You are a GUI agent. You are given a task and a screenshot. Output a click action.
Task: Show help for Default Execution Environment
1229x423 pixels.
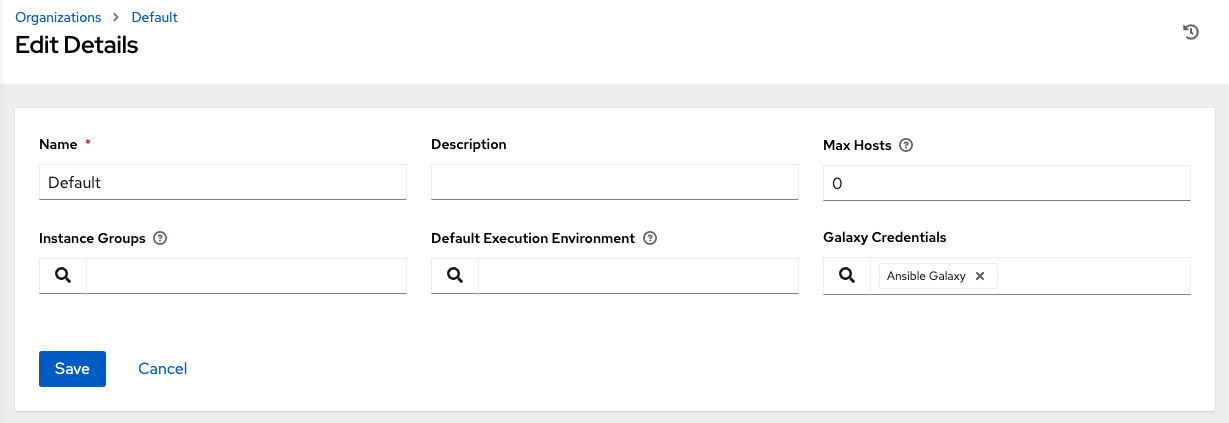(x=650, y=239)
